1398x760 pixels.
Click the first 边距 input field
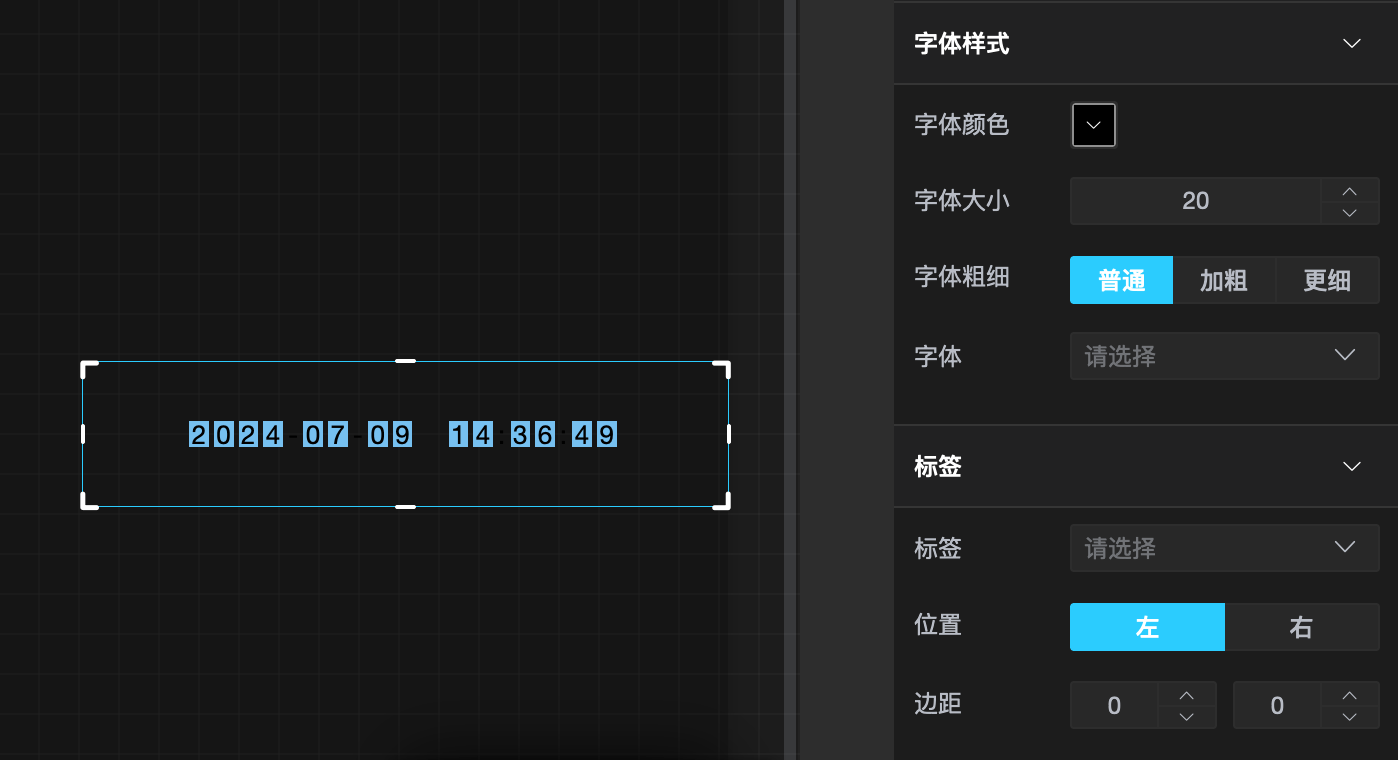1114,706
